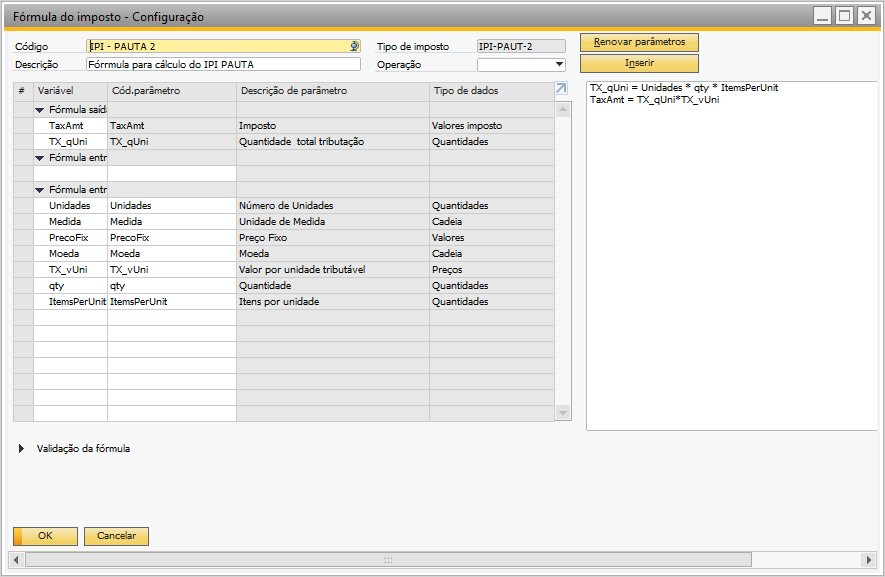Viewport: 885px width, 577px height.
Task: Click the table's vertical scroll up arrow
Action: (x=563, y=111)
